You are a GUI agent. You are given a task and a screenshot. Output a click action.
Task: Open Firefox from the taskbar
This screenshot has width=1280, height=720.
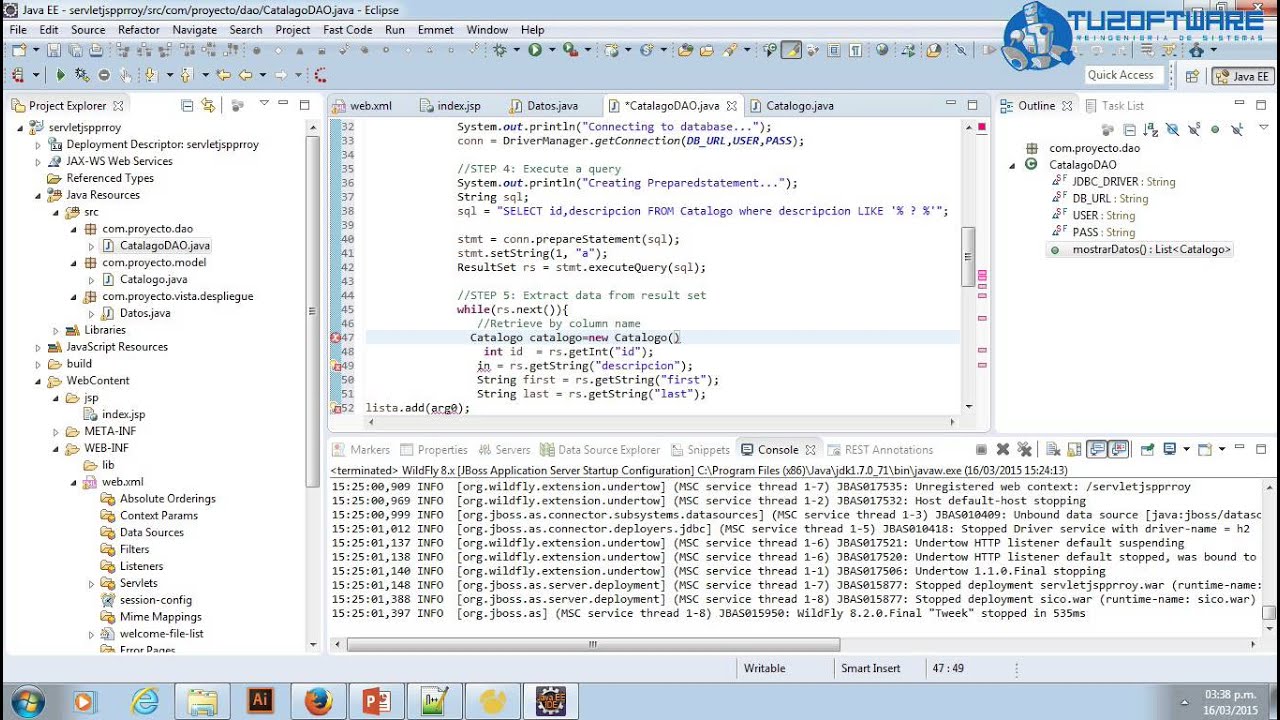319,701
